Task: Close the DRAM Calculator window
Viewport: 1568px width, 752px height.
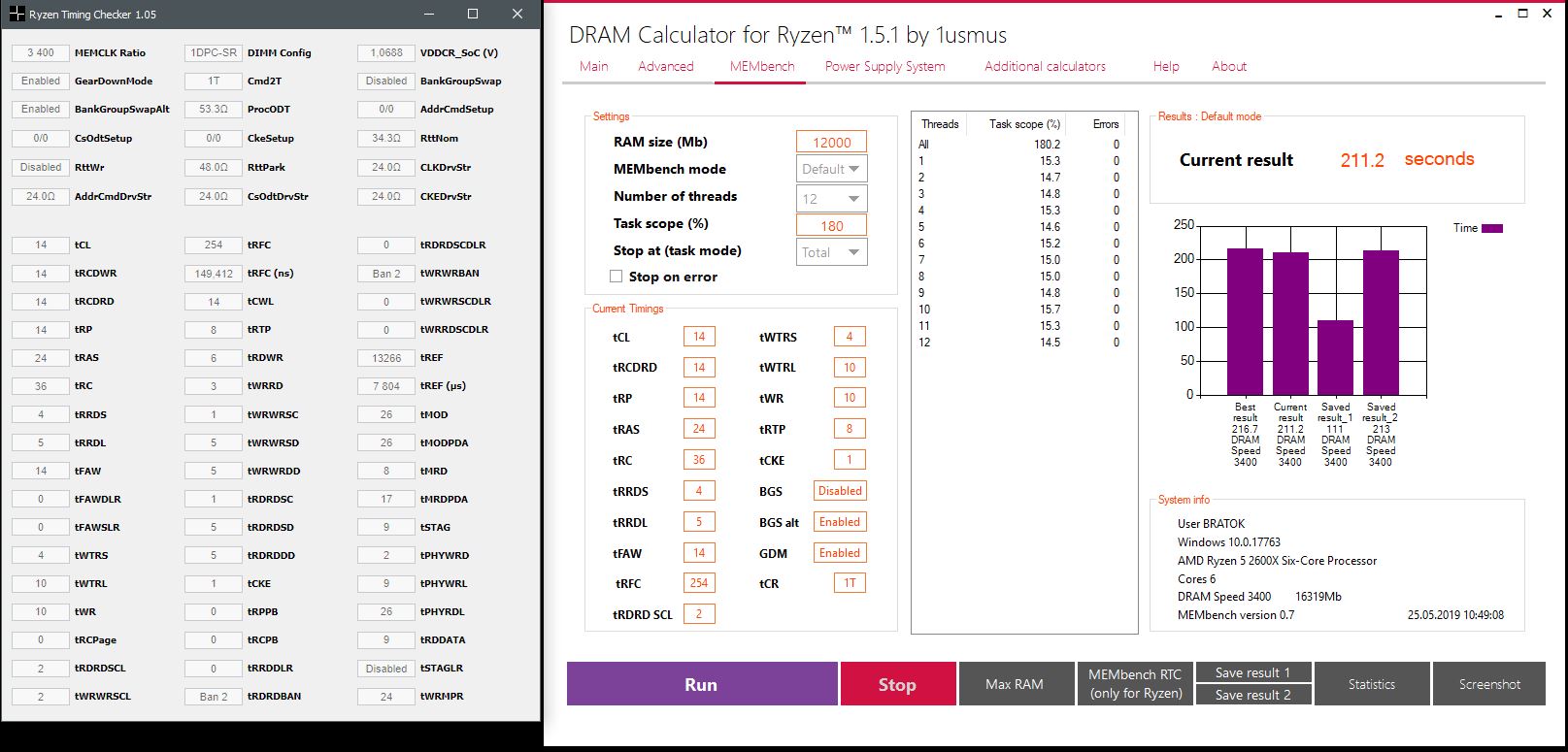Action: [x=1550, y=14]
